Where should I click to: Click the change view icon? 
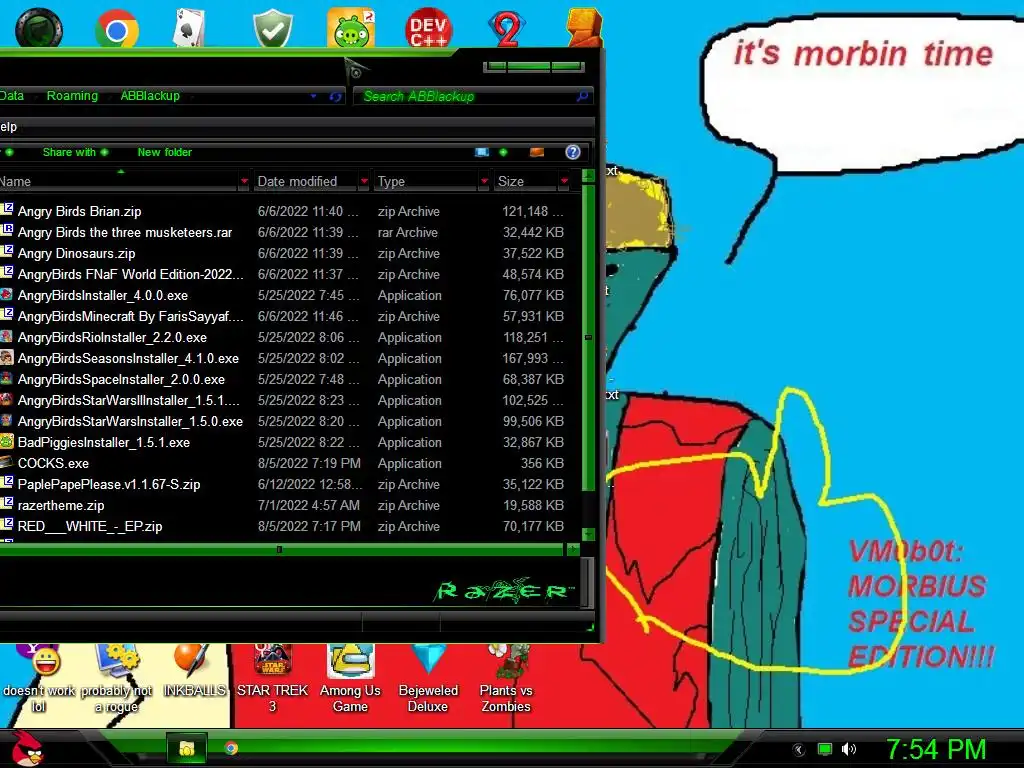pyautogui.click(x=481, y=152)
